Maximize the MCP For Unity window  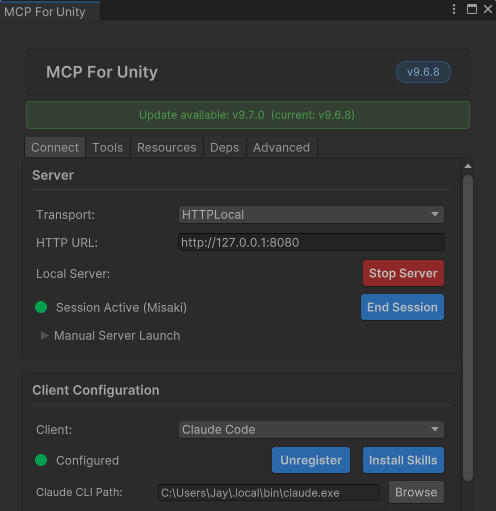pyautogui.click(x=472, y=9)
